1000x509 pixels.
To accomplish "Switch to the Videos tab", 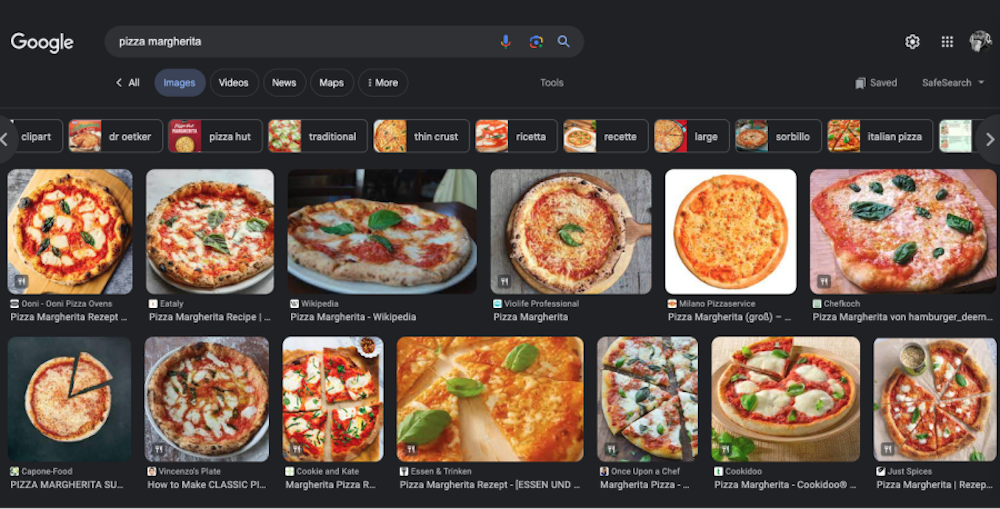I will [x=233, y=83].
